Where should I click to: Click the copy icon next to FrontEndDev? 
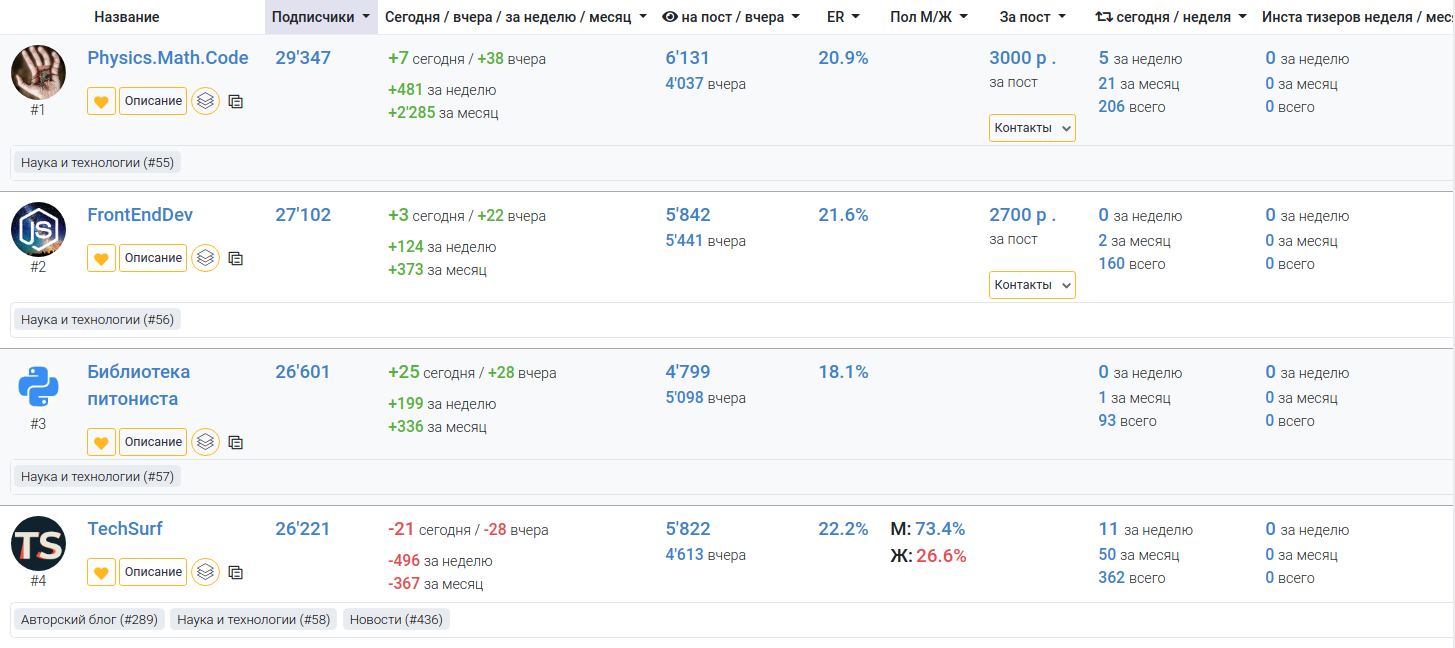pos(236,258)
